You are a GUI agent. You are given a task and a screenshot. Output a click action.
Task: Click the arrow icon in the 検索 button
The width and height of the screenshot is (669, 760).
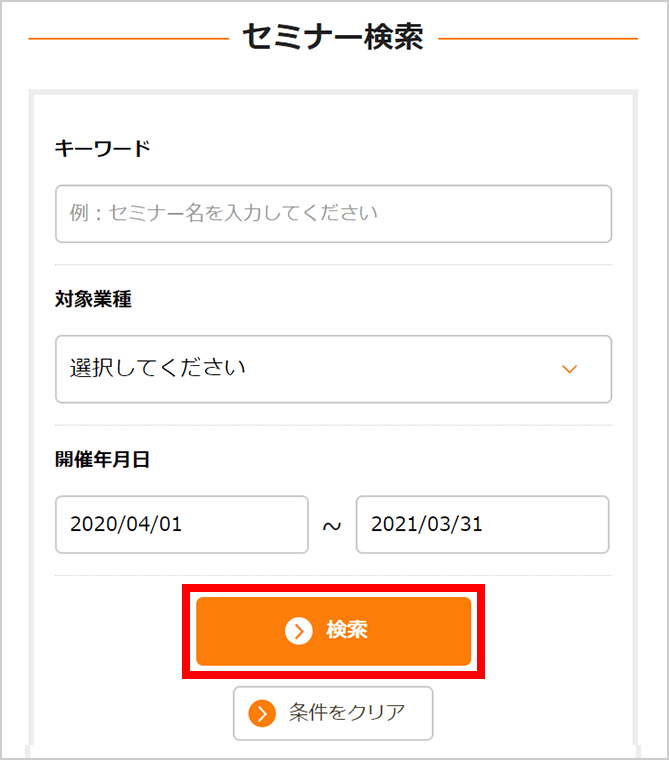pyautogui.click(x=298, y=631)
